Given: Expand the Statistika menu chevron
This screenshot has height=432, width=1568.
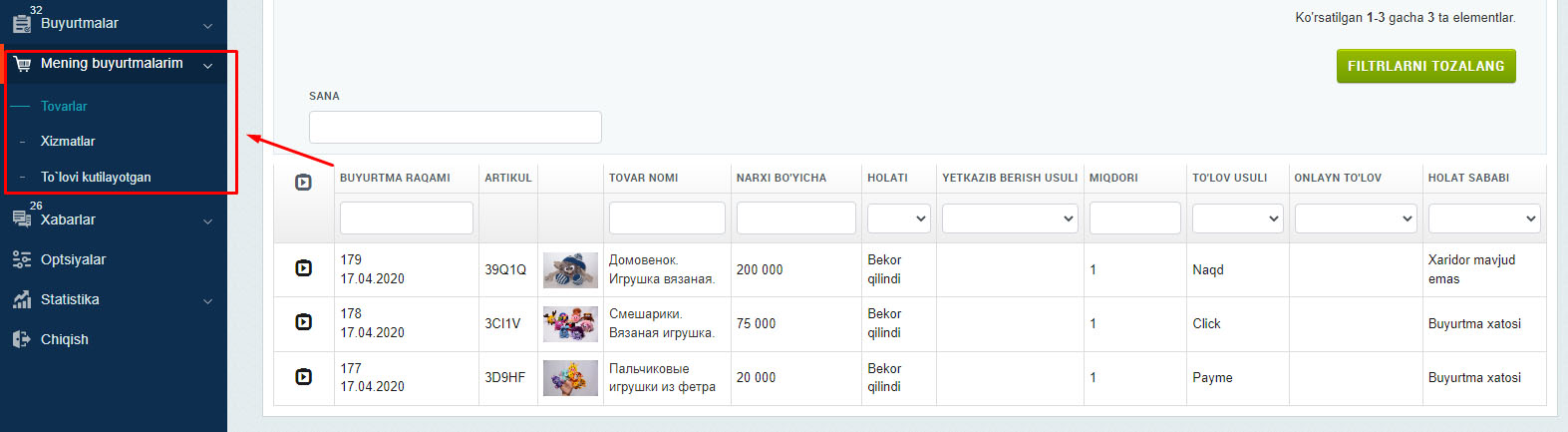Looking at the screenshot, I should (207, 300).
